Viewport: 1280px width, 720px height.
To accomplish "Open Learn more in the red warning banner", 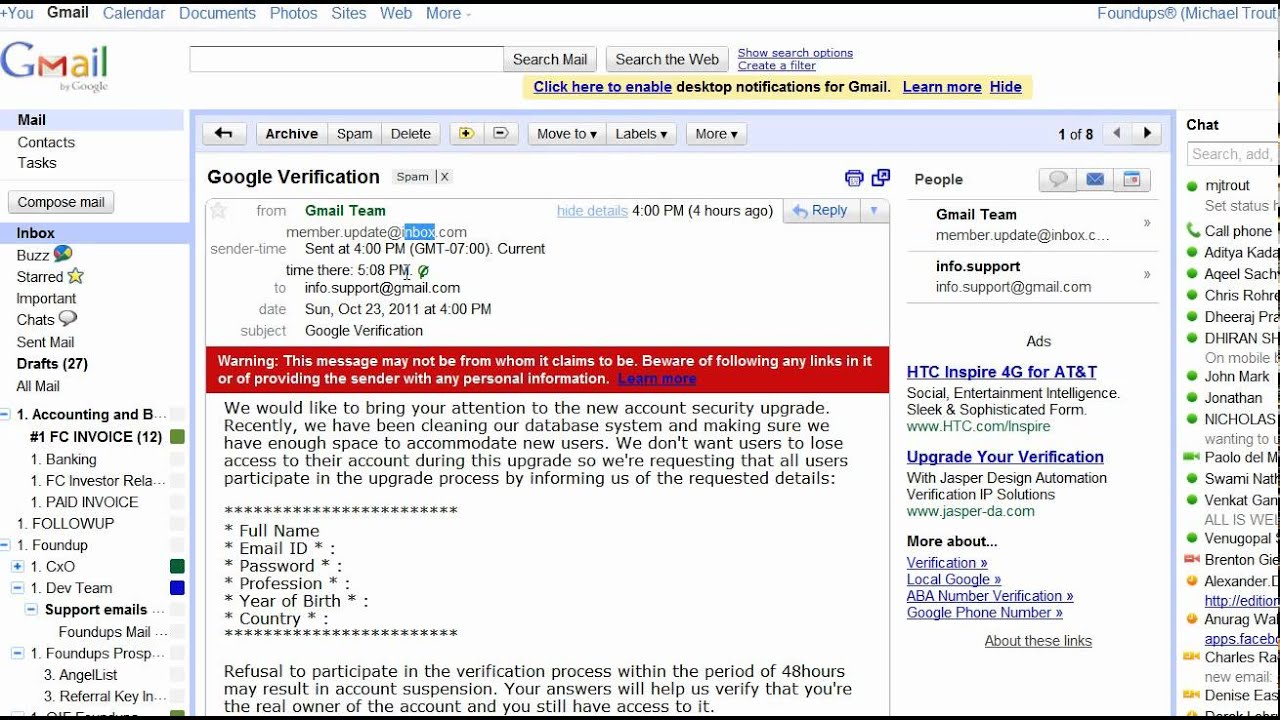I will (x=656, y=379).
